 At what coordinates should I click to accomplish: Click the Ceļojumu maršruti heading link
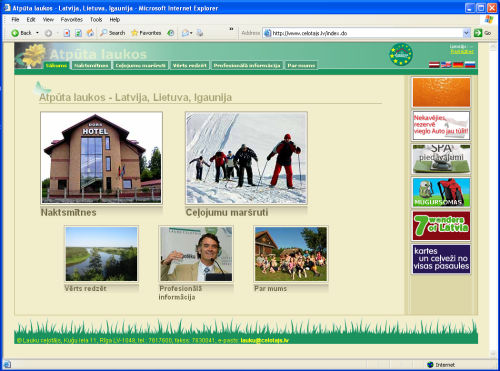(x=227, y=212)
